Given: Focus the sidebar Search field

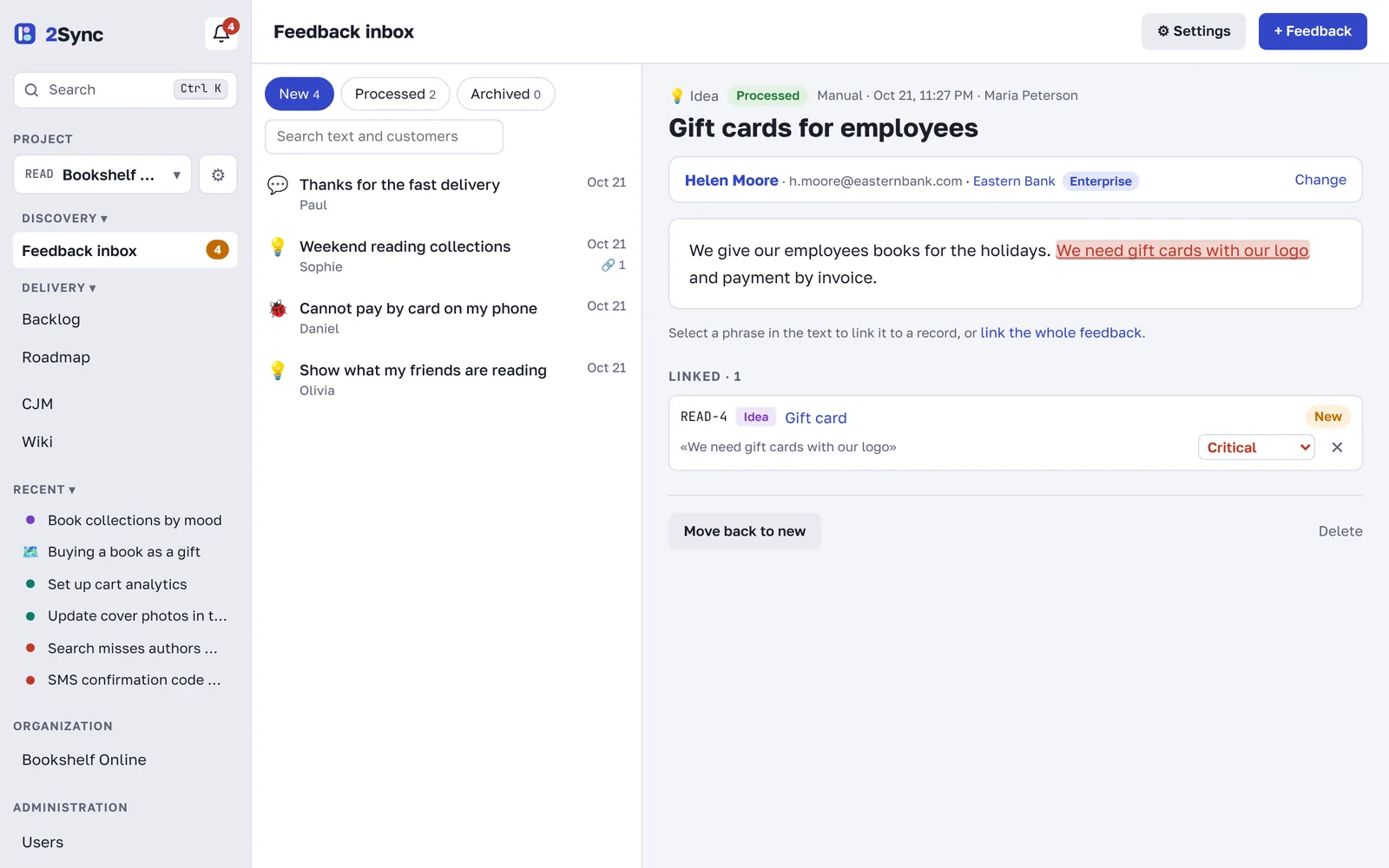Looking at the screenshot, I should [x=125, y=89].
